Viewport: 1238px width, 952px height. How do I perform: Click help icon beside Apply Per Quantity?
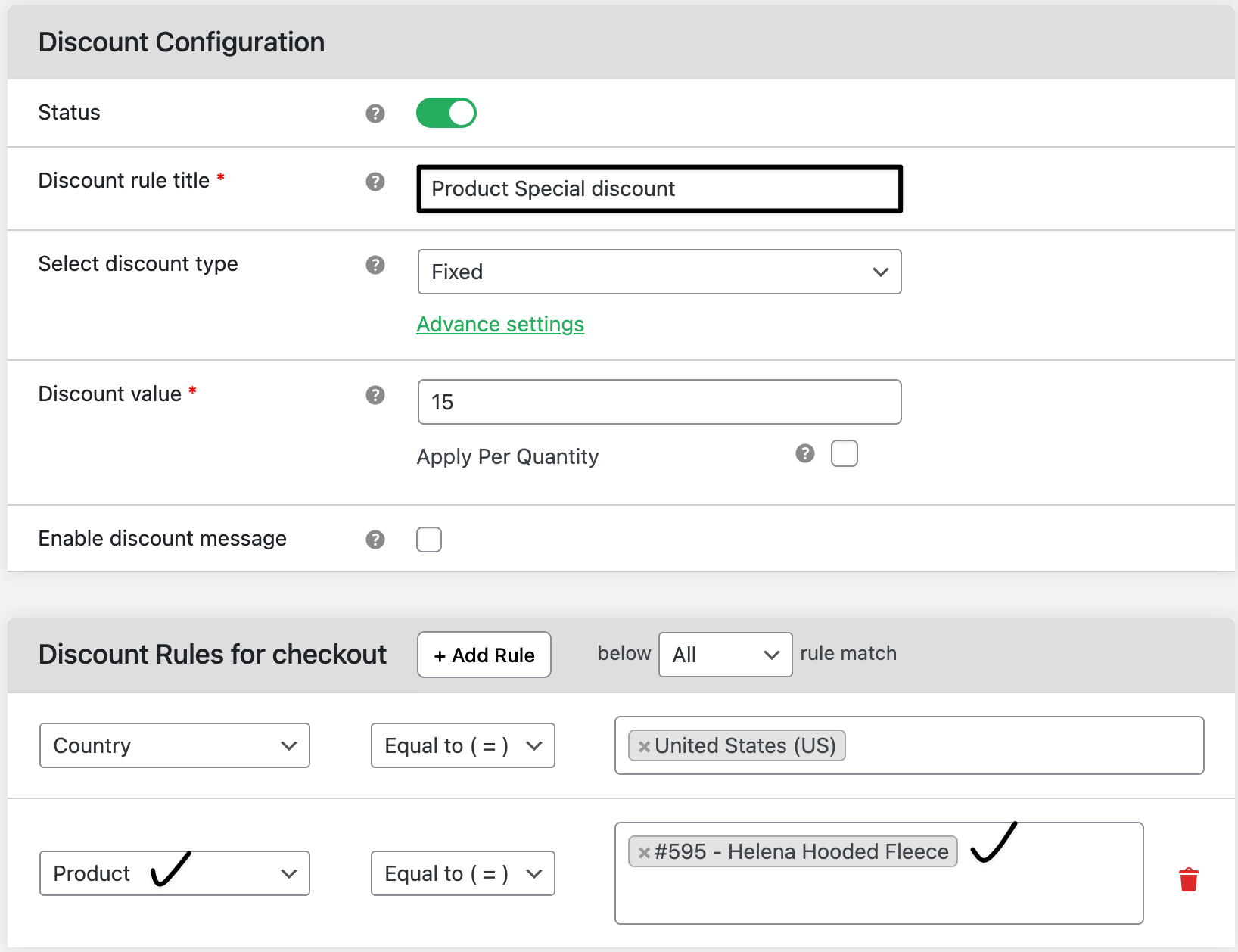click(805, 453)
